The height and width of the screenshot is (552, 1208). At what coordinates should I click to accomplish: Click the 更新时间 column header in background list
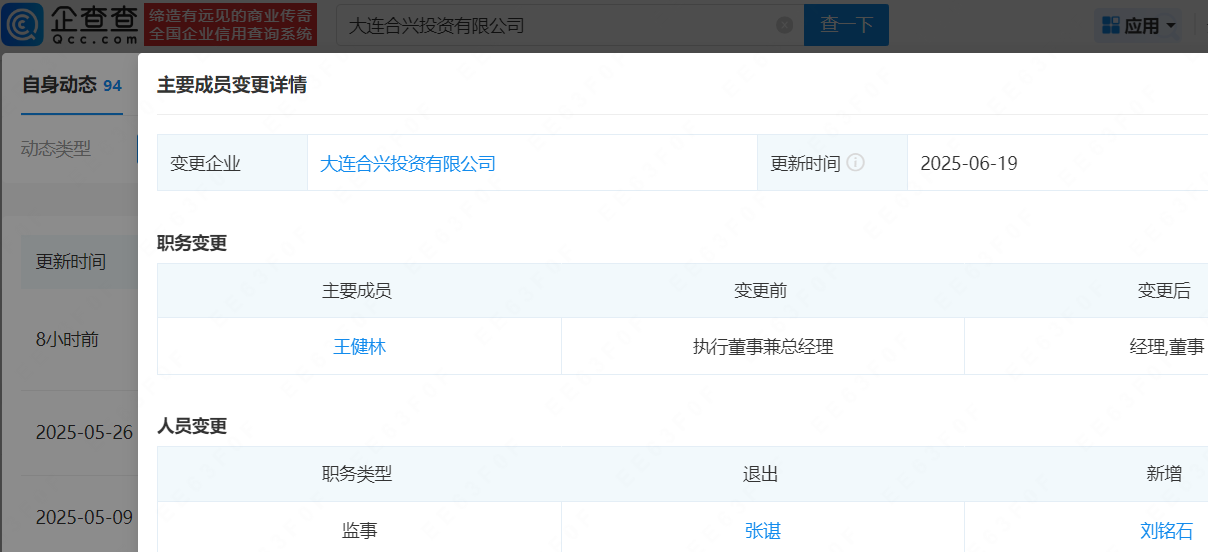tap(71, 262)
